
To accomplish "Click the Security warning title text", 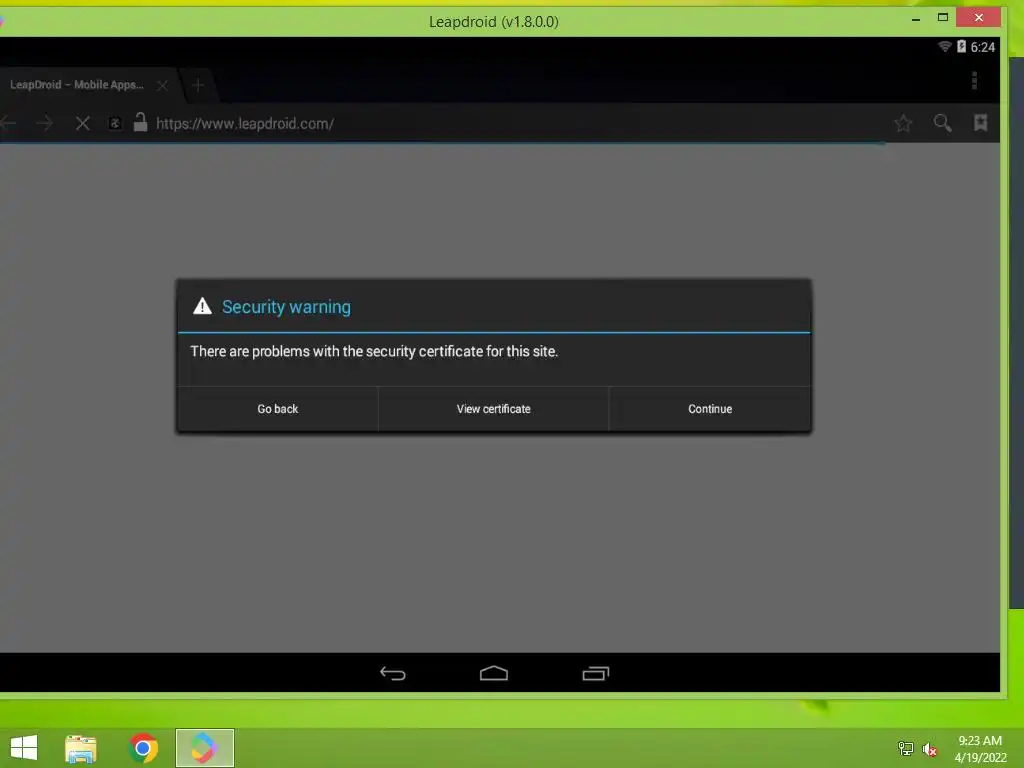I will [286, 307].
